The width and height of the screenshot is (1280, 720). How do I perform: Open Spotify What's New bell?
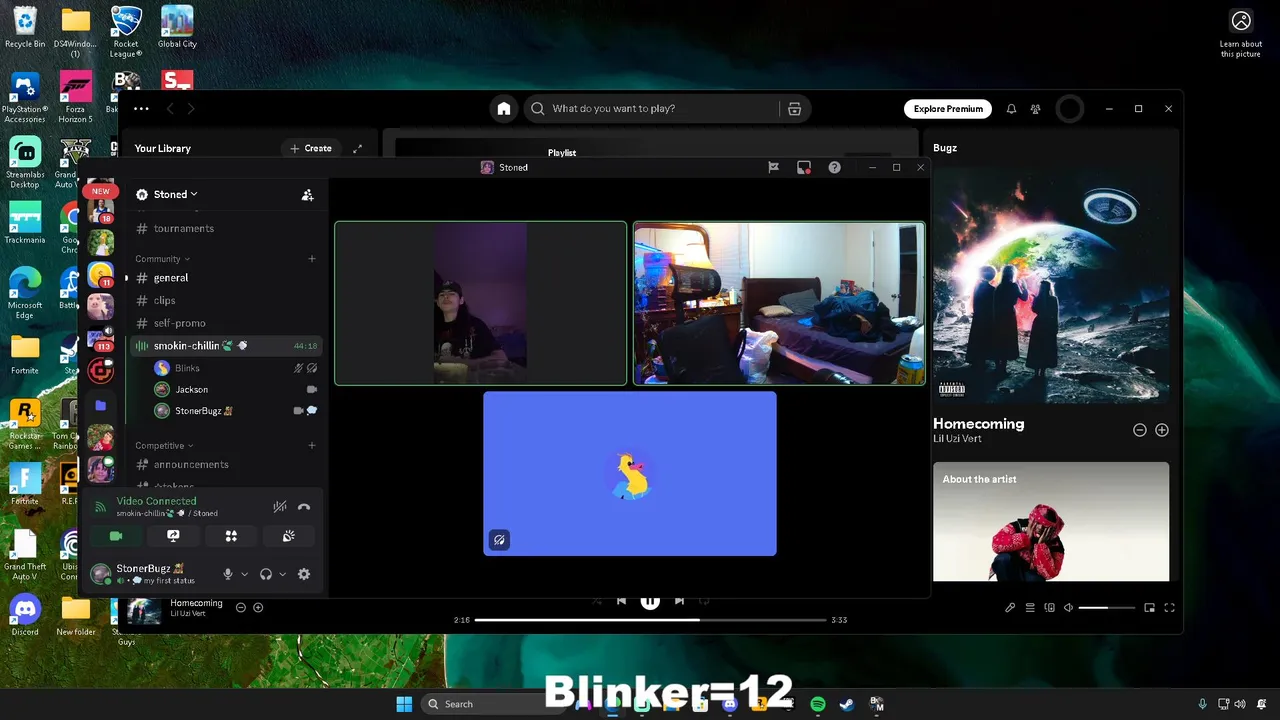(x=1011, y=109)
